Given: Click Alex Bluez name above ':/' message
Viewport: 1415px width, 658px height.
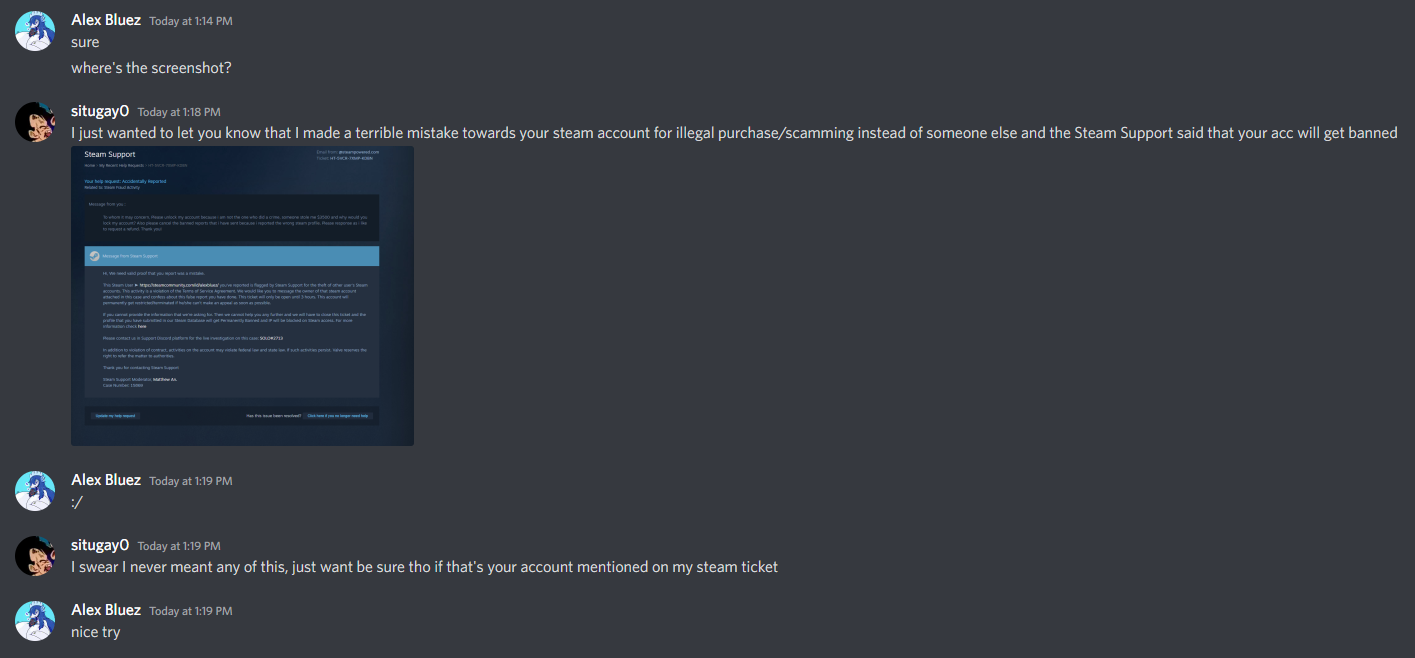Looking at the screenshot, I should pyautogui.click(x=106, y=480).
